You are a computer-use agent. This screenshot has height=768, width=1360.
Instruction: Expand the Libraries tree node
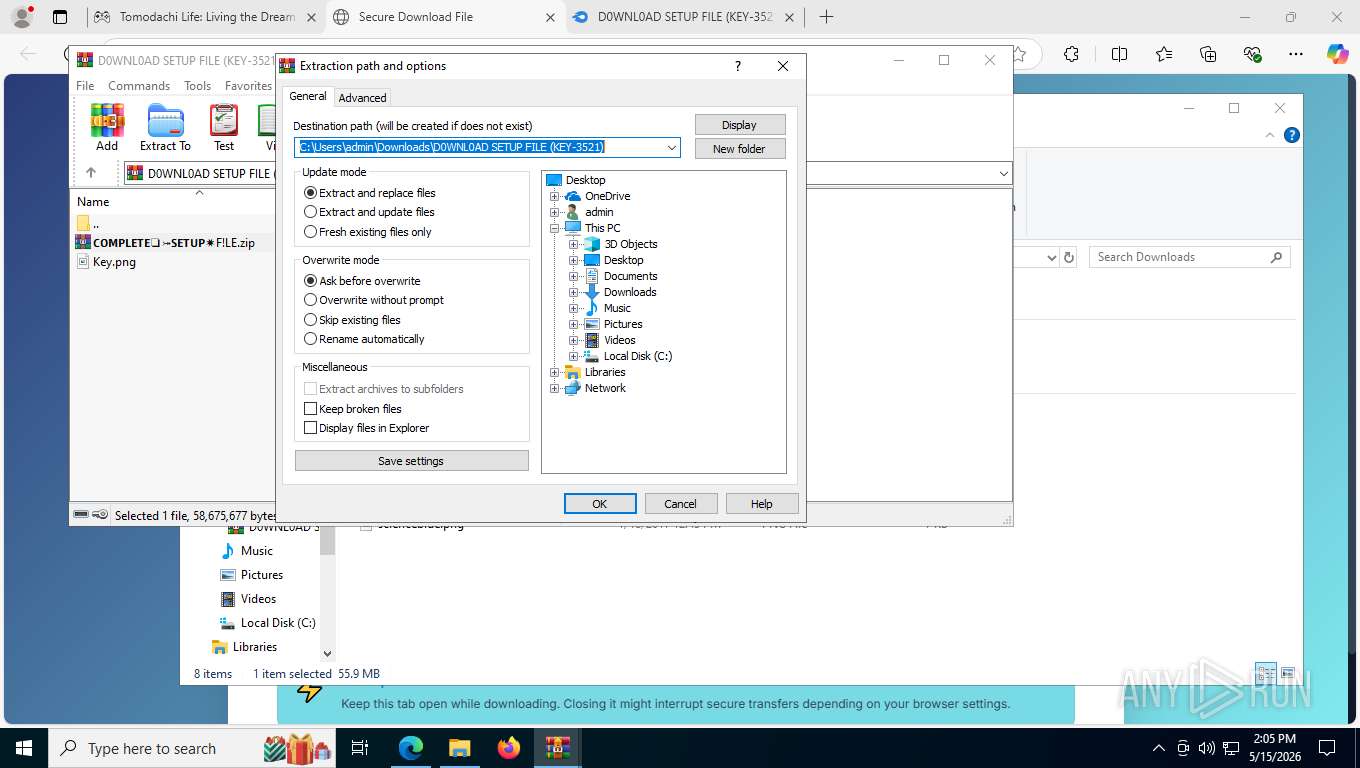point(554,372)
